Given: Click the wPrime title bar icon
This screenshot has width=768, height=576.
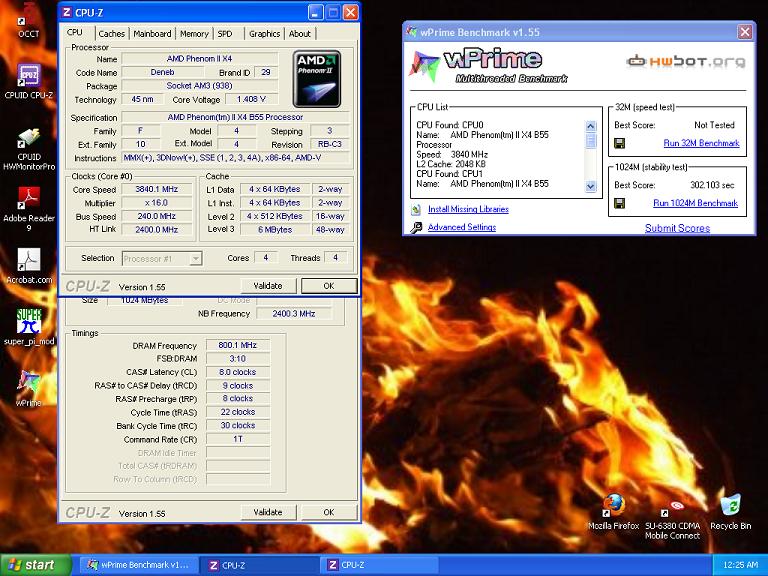Looking at the screenshot, I should pyautogui.click(x=412, y=32).
